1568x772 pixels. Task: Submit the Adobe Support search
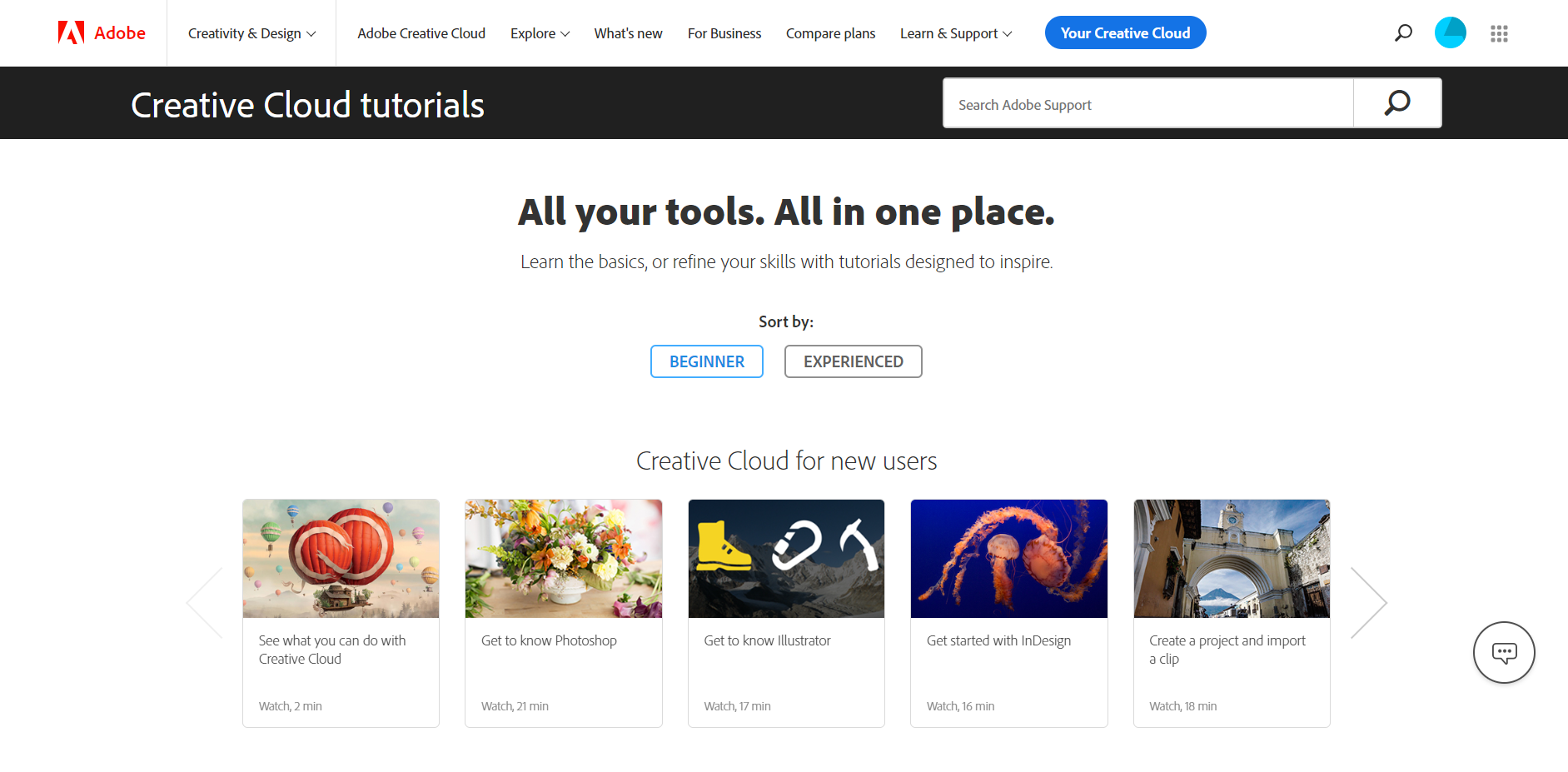[x=1397, y=103]
